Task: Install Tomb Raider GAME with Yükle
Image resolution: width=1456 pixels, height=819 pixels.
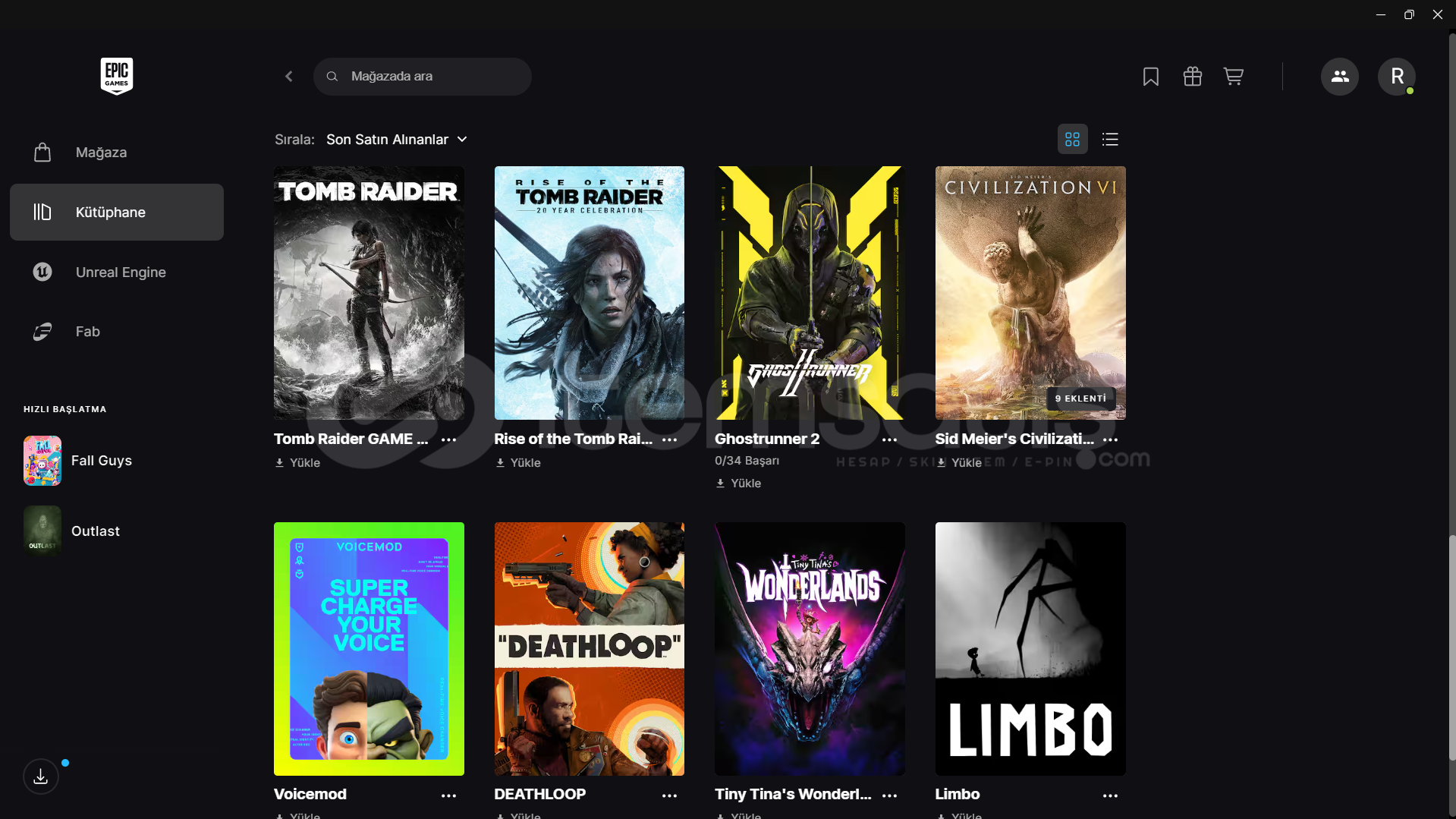Action: point(297,463)
